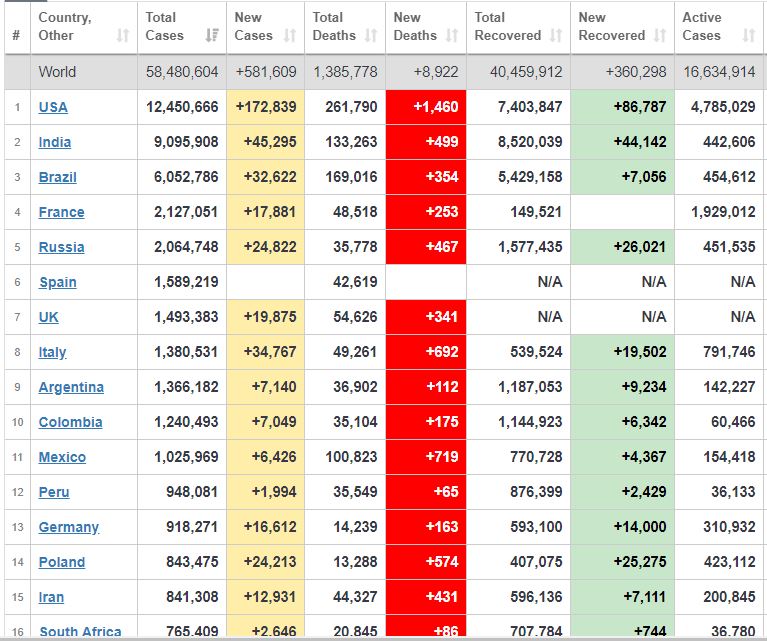Screen dimensions: 767x641
Task: Open the India country page
Action: click(x=55, y=142)
